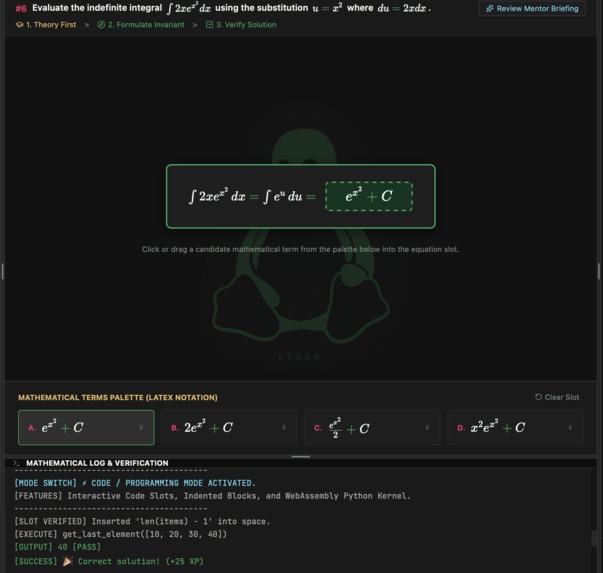
Task: Click the sparkle icon in Review Mentor Briefing
Action: [x=490, y=8]
